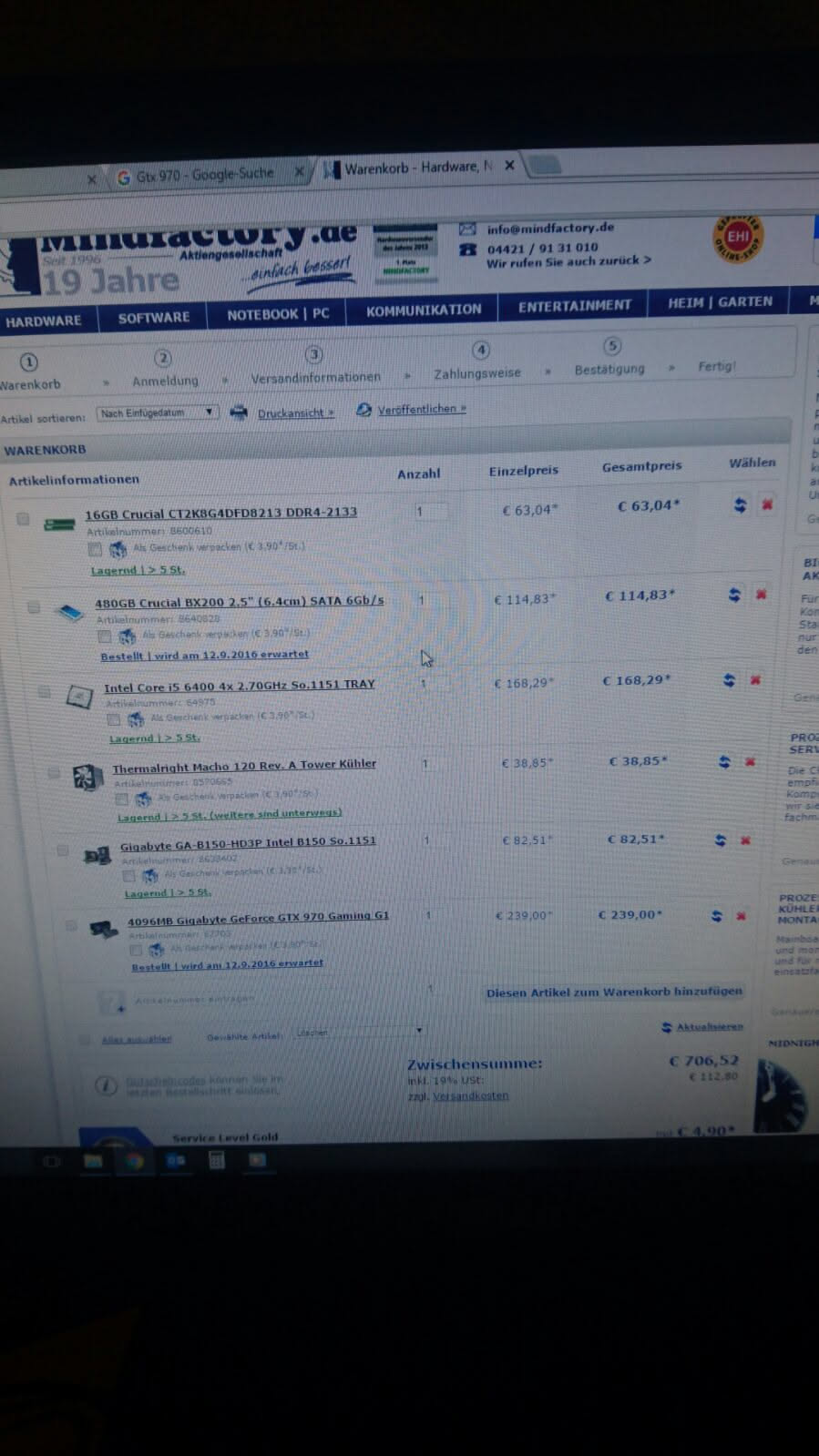Open the Veröffentlichen link
The image size is (819, 1456).
tap(421, 409)
